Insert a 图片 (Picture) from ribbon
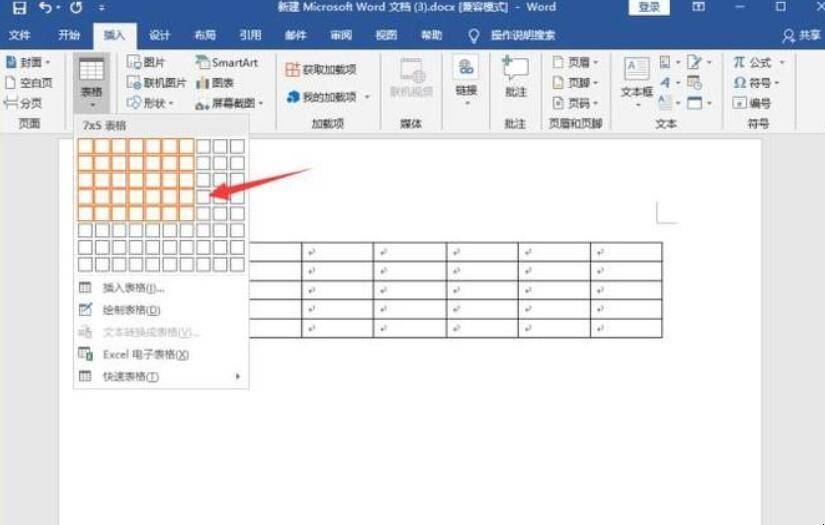Image resolution: width=825 pixels, height=525 pixels. click(x=146, y=62)
